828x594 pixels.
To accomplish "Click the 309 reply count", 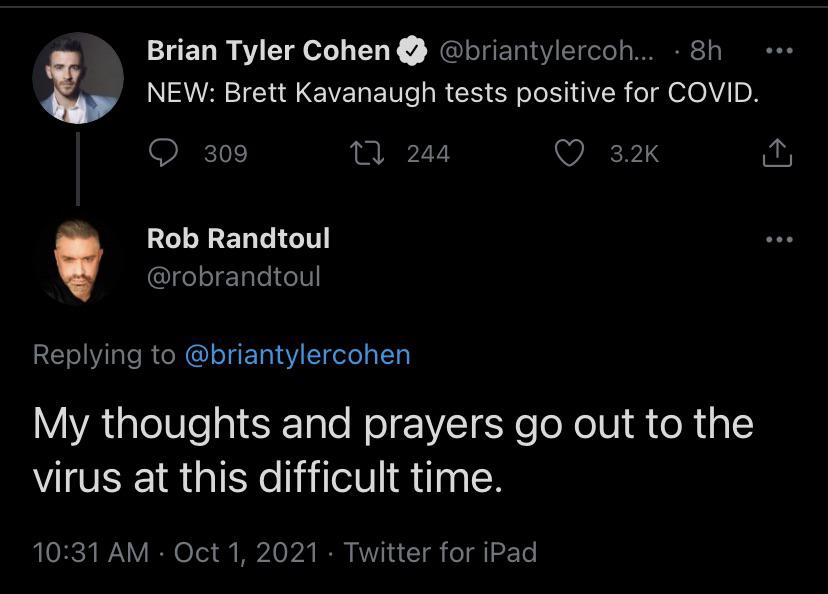I will pyautogui.click(x=225, y=152).
